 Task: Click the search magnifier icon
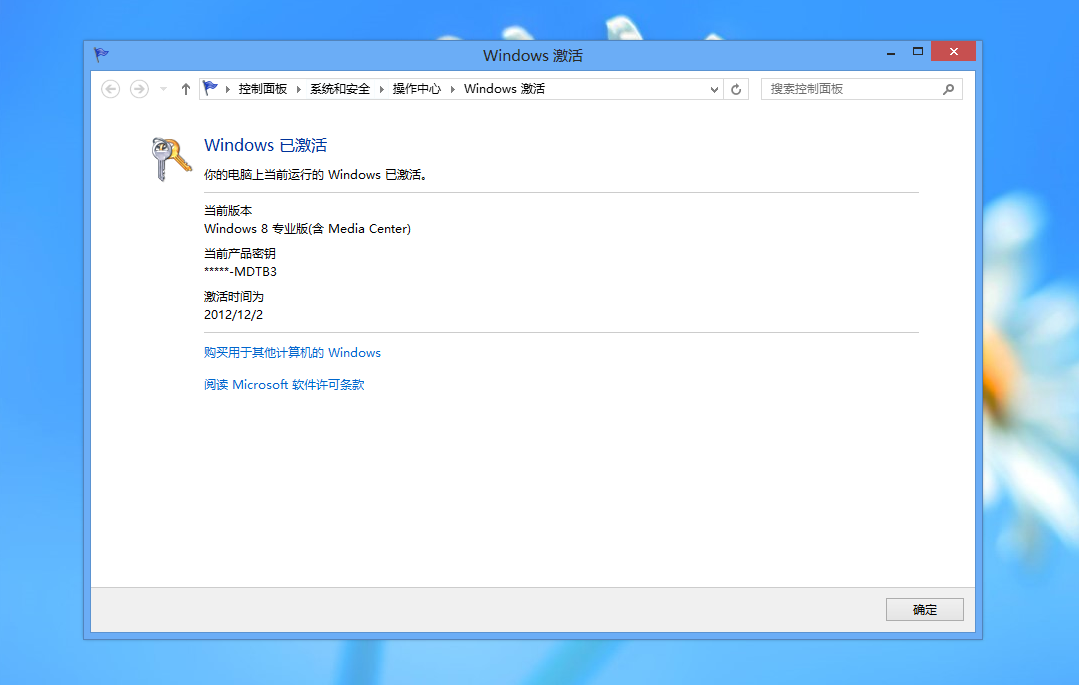948,89
